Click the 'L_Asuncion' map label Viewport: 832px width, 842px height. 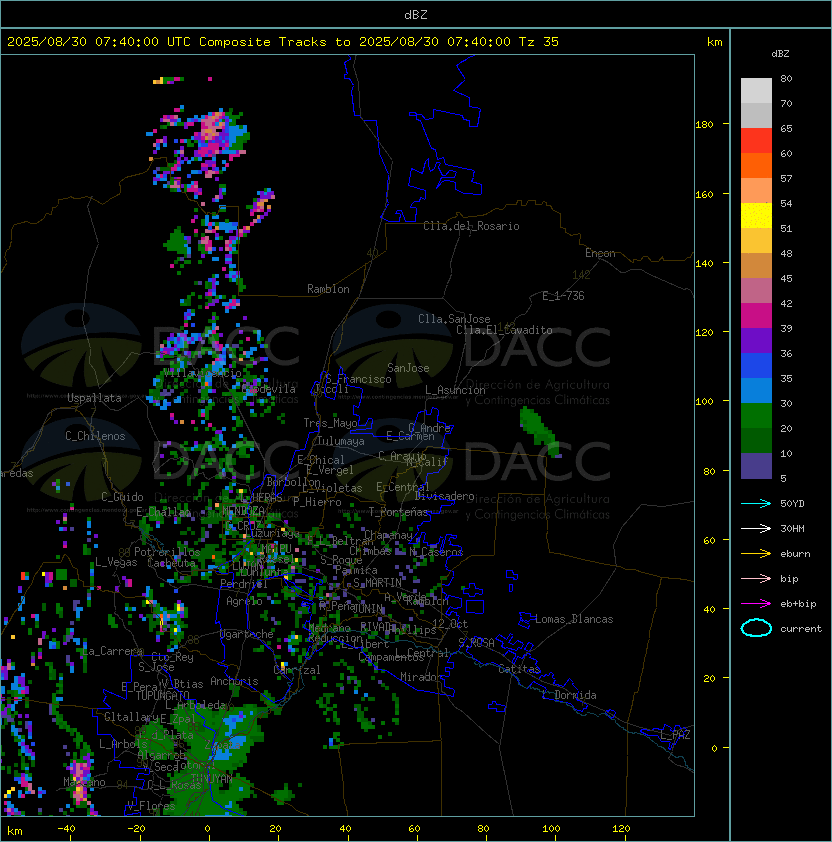[x=455, y=390]
